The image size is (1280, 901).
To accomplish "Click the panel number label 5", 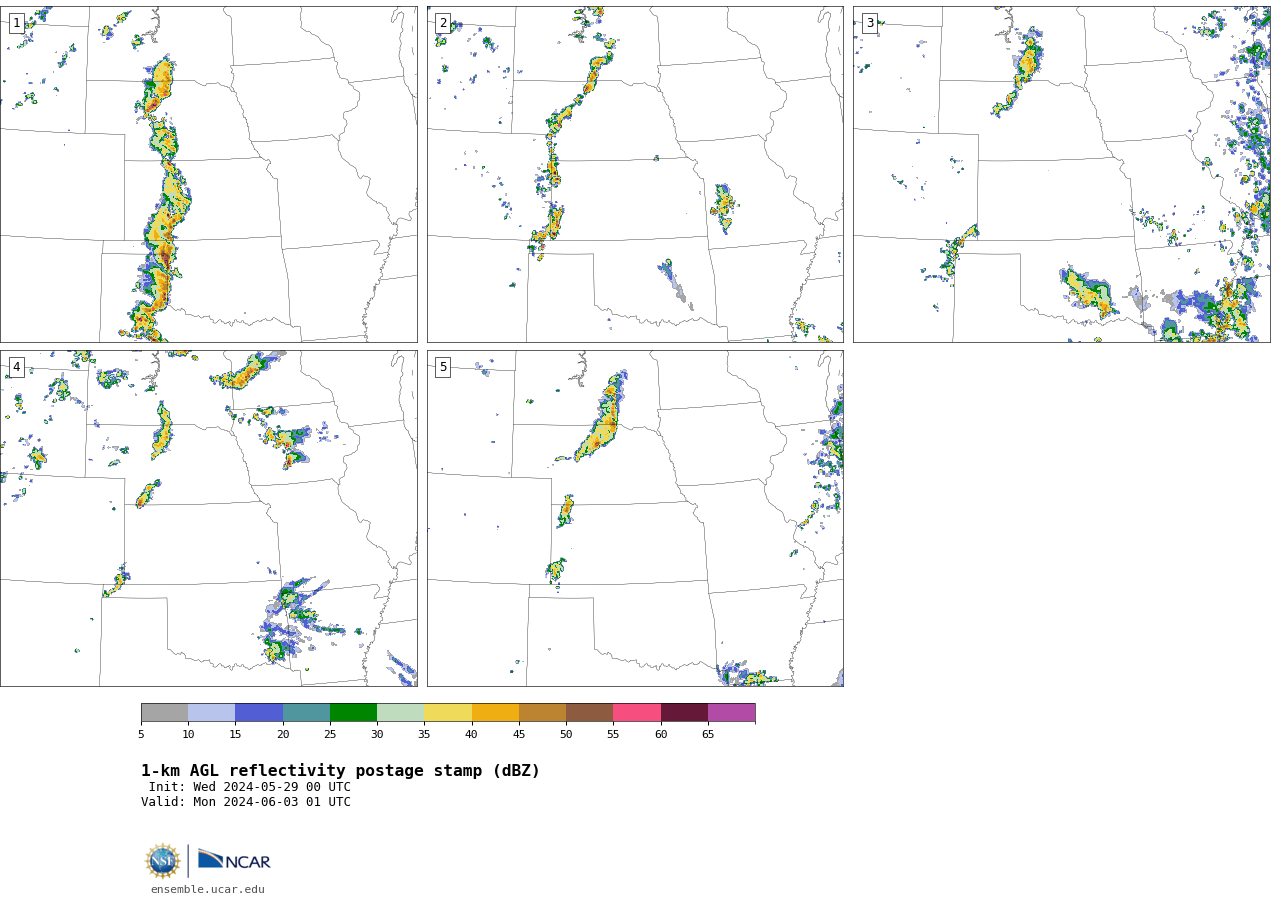I will coord(443,367).
